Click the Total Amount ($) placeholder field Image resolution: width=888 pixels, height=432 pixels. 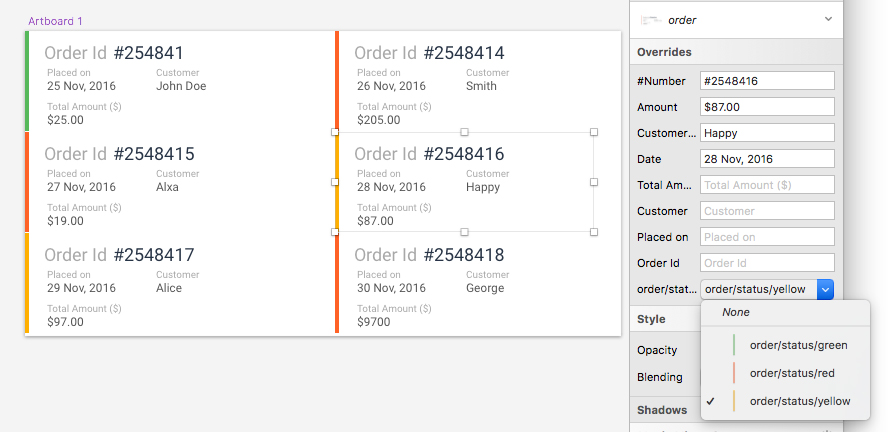(767, 185)
